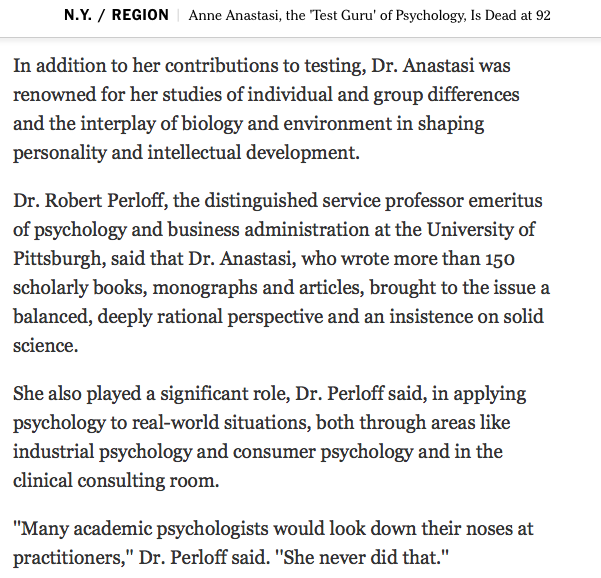
Task: Click the vertical divider beside REGION
Action: (x=178, y=16)
